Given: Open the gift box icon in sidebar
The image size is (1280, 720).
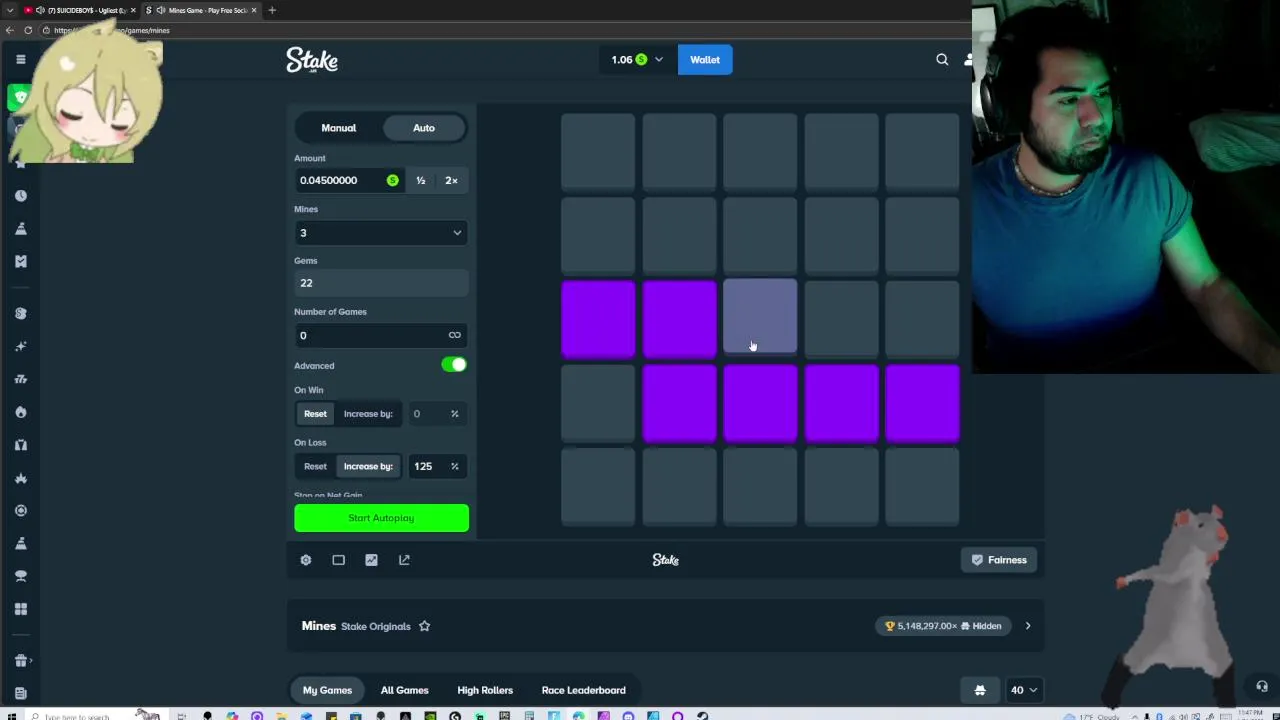Looking at the screenshot, I should [x=20, y=660].
